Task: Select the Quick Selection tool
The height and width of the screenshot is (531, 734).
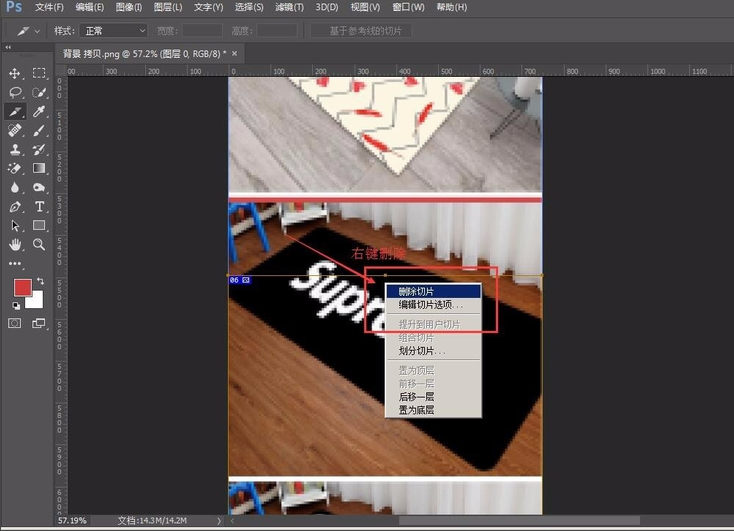Action: click(x=39, y=92)
